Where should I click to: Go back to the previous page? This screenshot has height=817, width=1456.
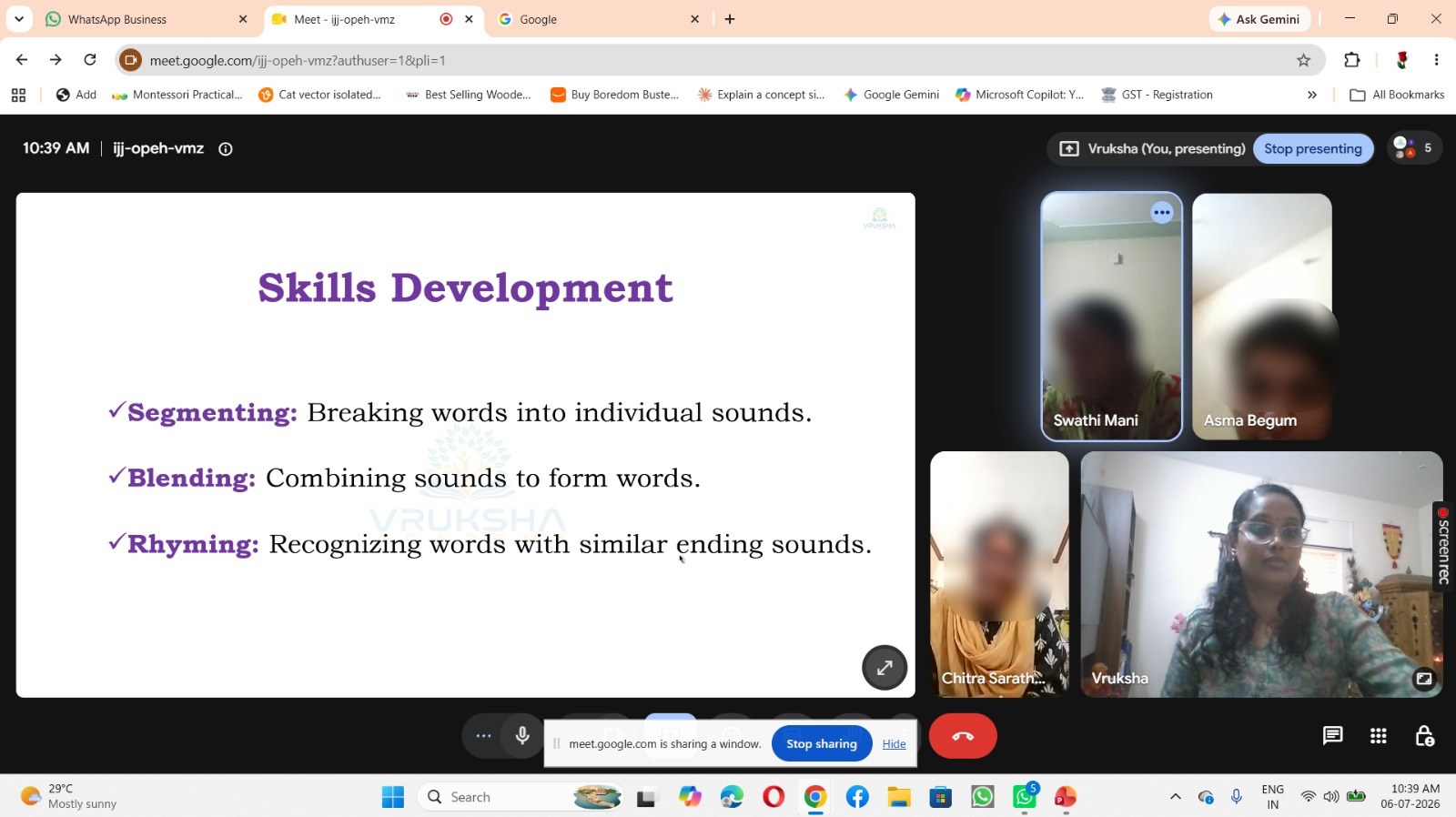(22, 60)
